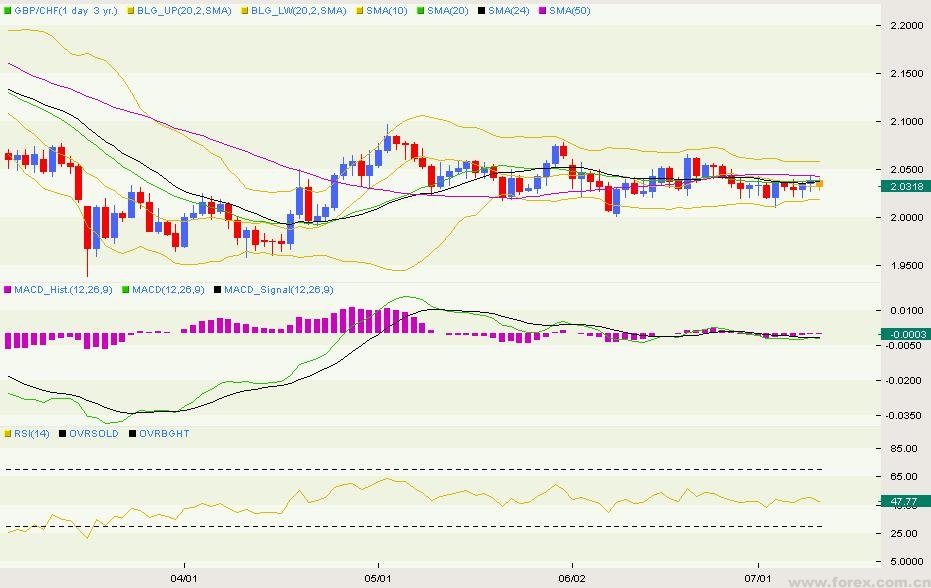Image resolution: width=931 pixels, height=588 pixels.
Task: Click the current price tag 2.0318
Action: pyautogui.click(x=902, y=186)
